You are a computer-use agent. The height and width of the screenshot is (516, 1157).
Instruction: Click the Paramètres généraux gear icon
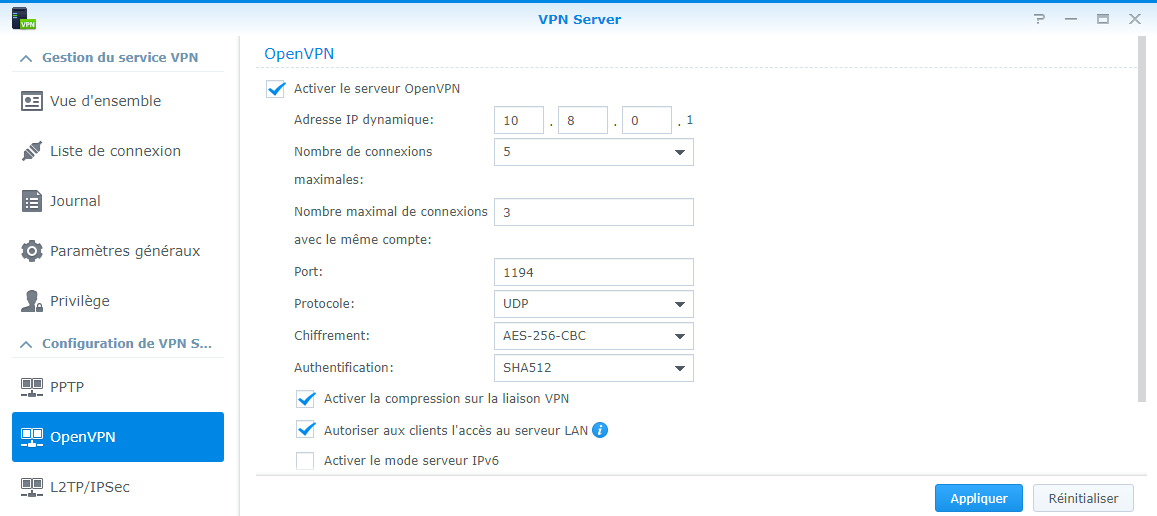pyautogui.click(x=32, y=251)
